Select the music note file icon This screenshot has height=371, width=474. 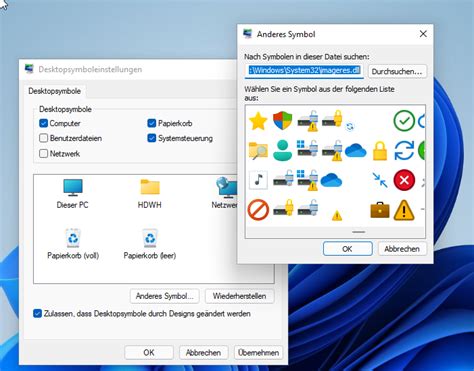(x=258, y=180)
